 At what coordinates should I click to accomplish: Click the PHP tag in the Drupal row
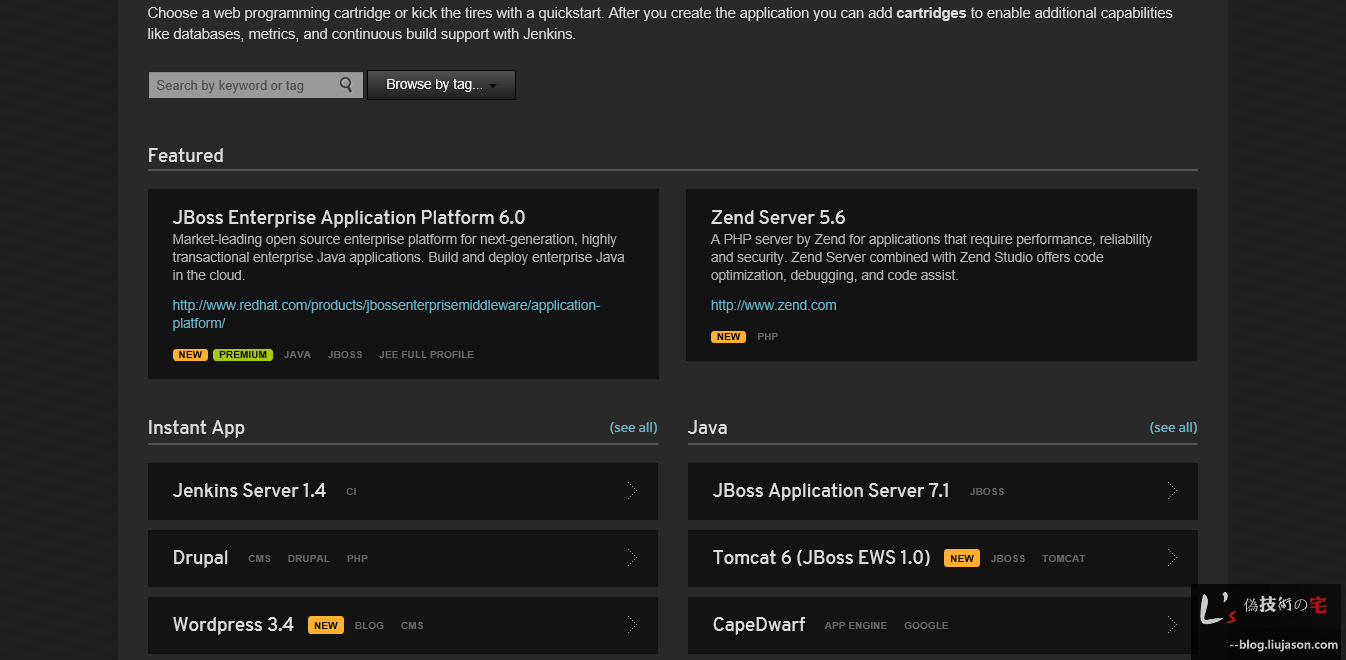click(357, 559)
